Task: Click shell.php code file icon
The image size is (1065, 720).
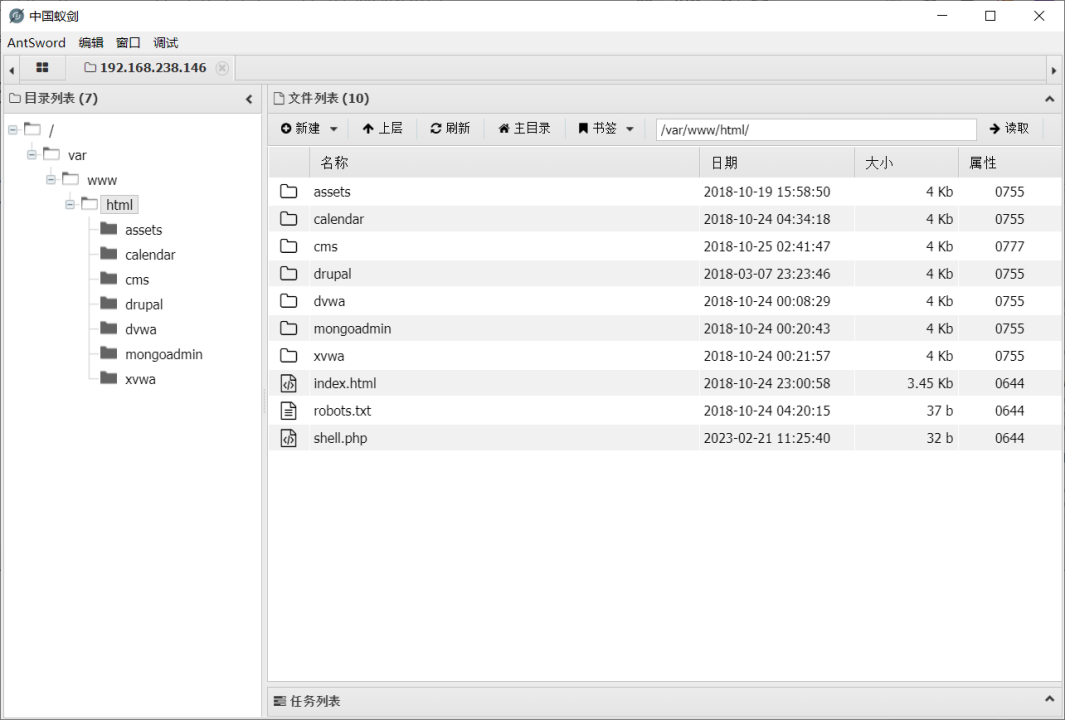Action: point(289,438)
